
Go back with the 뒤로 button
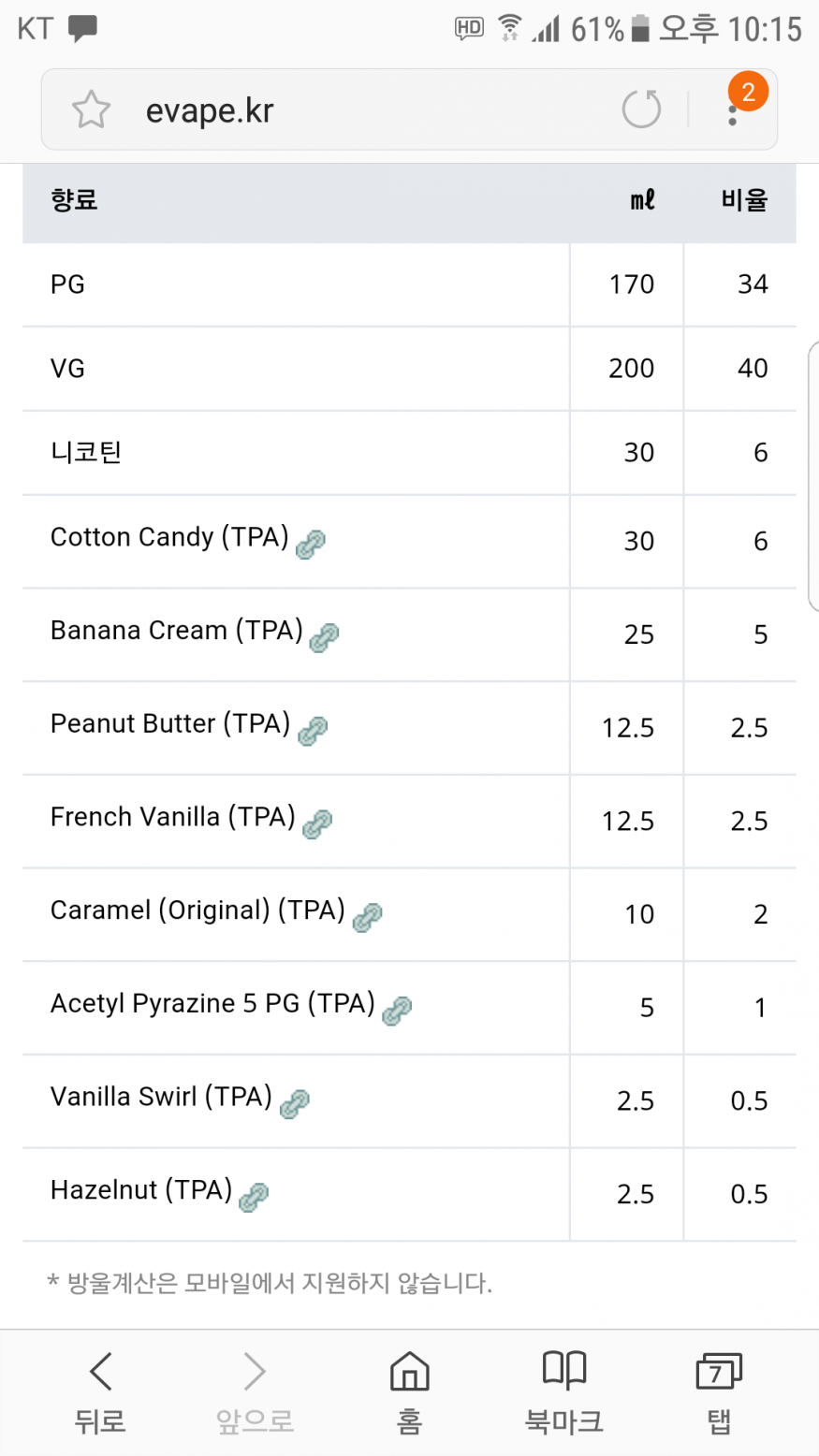pos(100,1391)
